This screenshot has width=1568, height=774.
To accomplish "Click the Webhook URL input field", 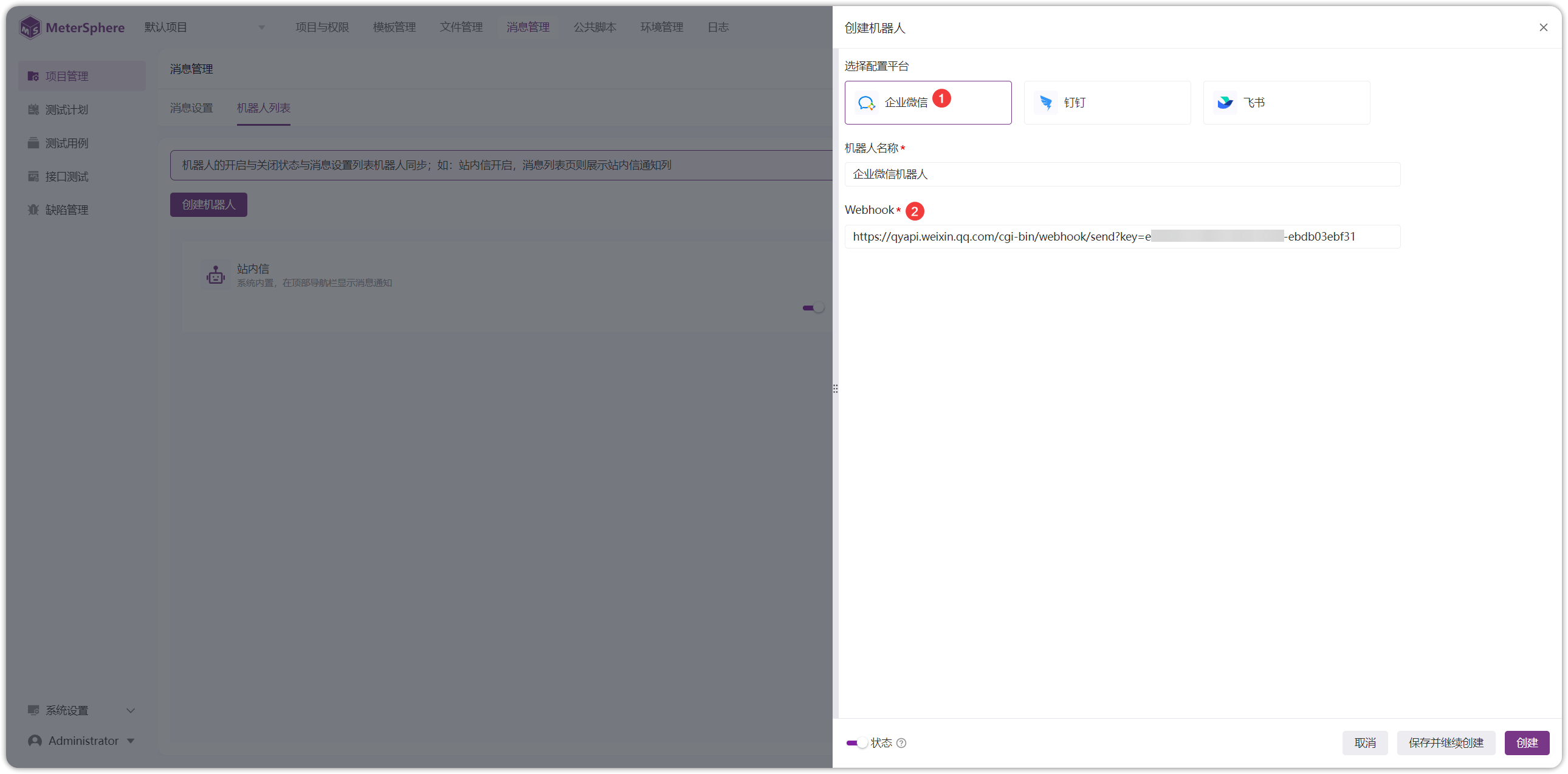I will coord(1122,237).
